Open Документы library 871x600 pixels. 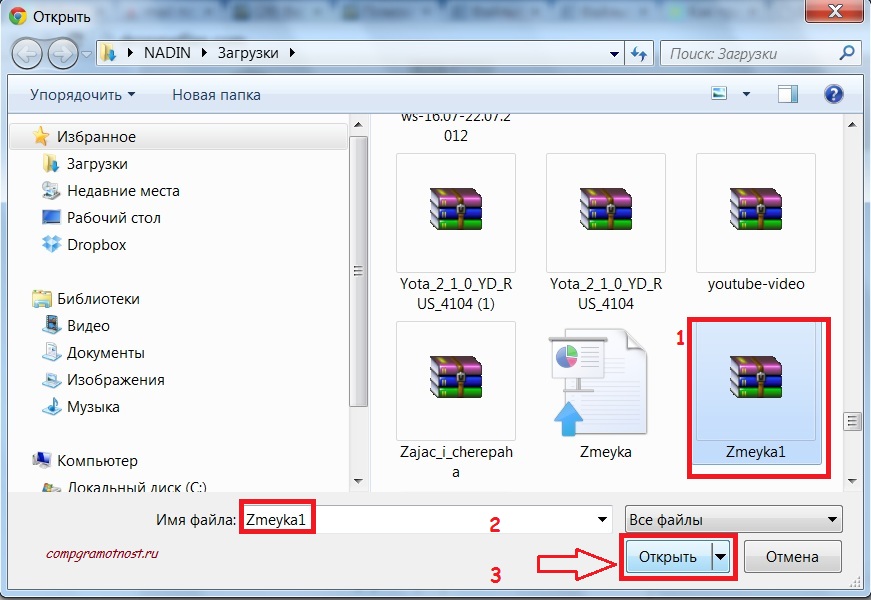[106, 353]
